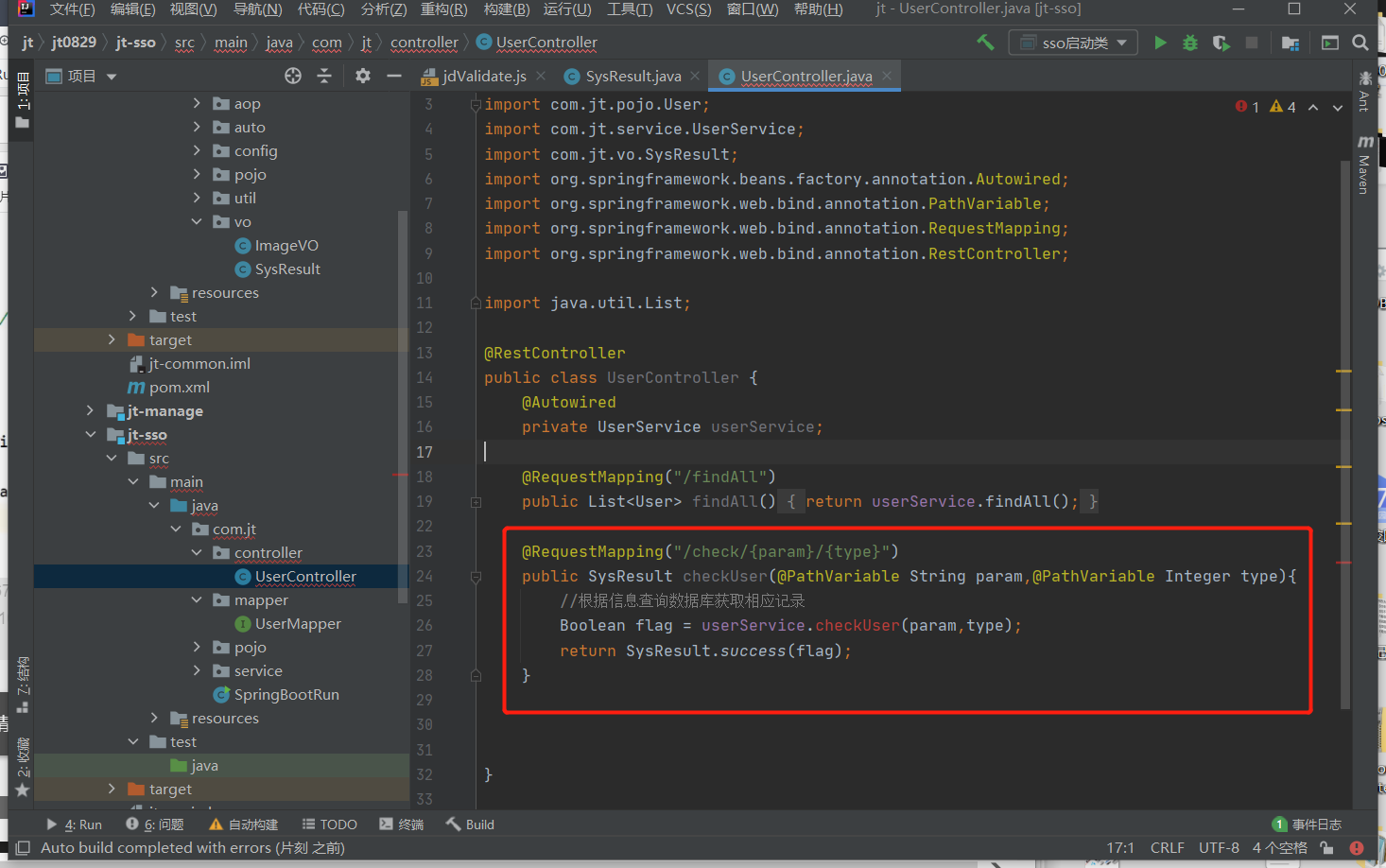Open the Maven tool window
This screenshot has height=868, width=1386.
pyautogui.click(x=1364, y=165)
